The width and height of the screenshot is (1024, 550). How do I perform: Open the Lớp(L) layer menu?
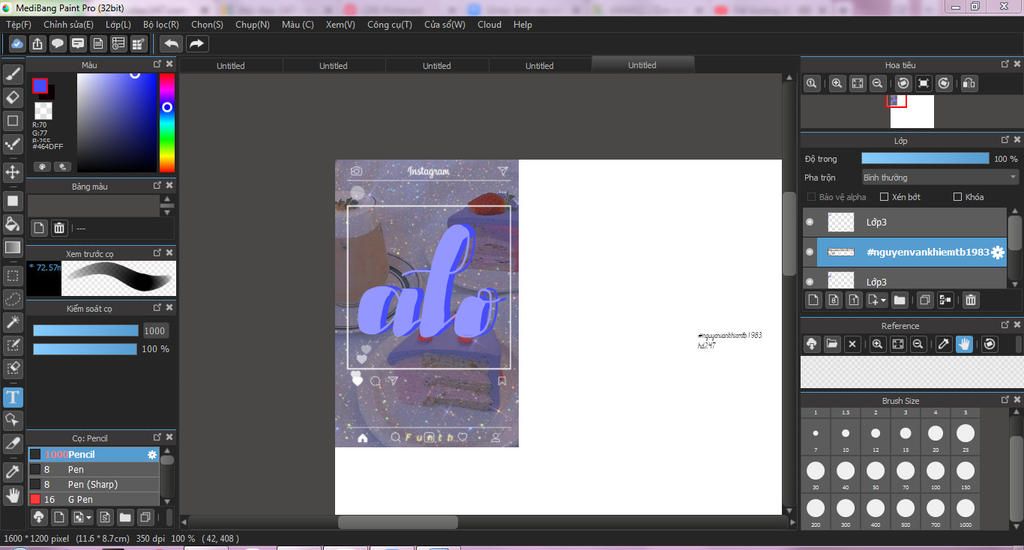[x=118, y=24]
